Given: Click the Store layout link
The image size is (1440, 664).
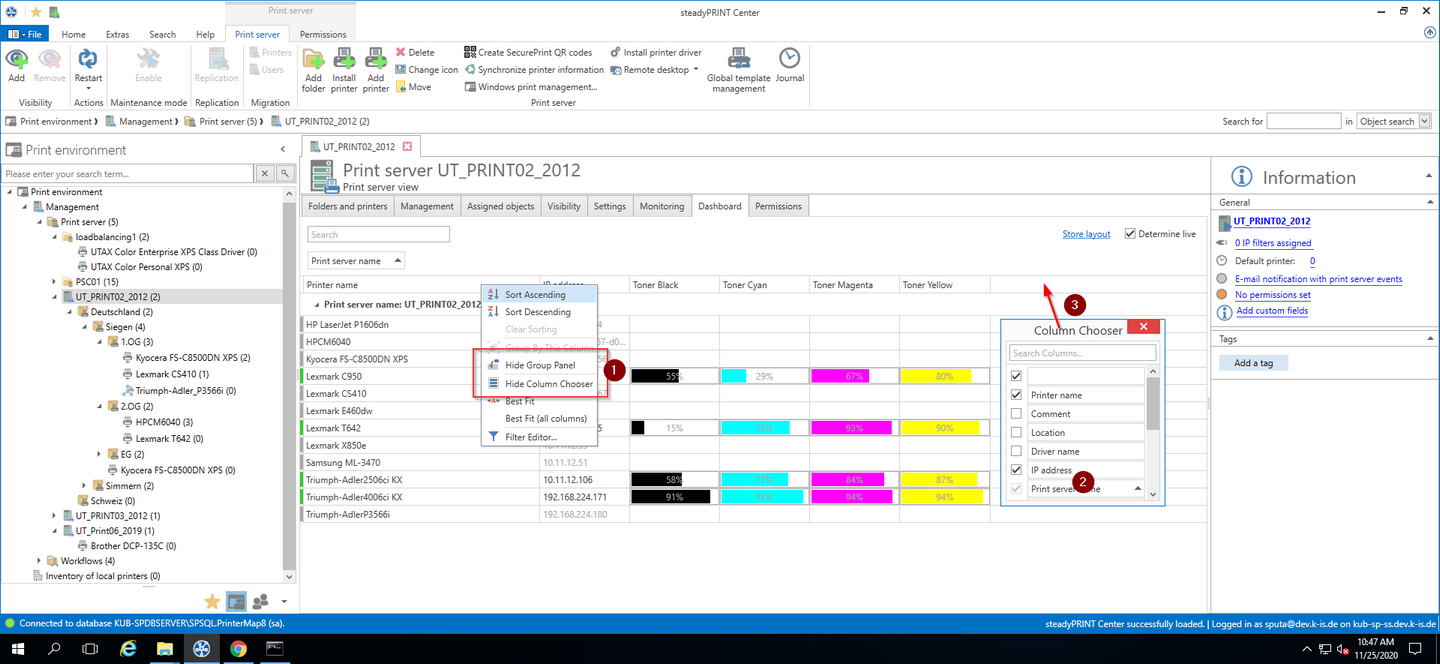Looking at the screenshot, I should pyautogui.click(x=1086, y=234).
